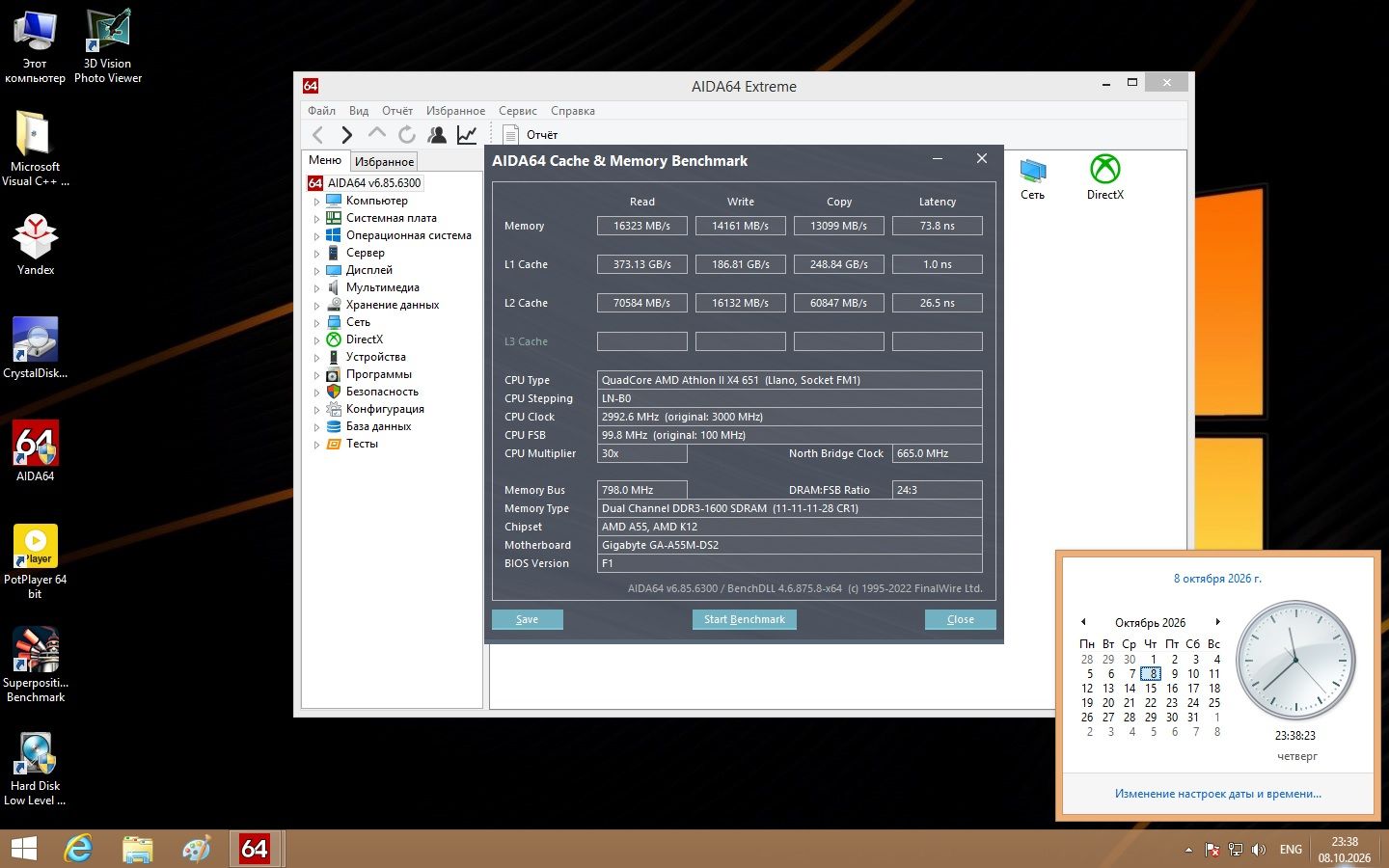Open the Сервис menu

tap(518, 111)
